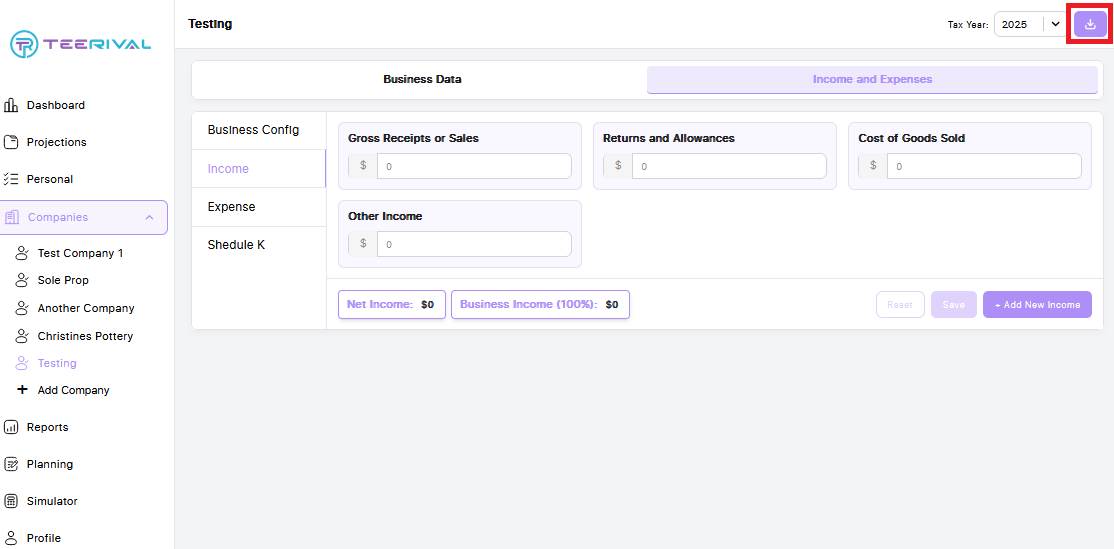
Task: Open Planning via its notepad icon
Action: pyautogui.click(x=11, y=464)
